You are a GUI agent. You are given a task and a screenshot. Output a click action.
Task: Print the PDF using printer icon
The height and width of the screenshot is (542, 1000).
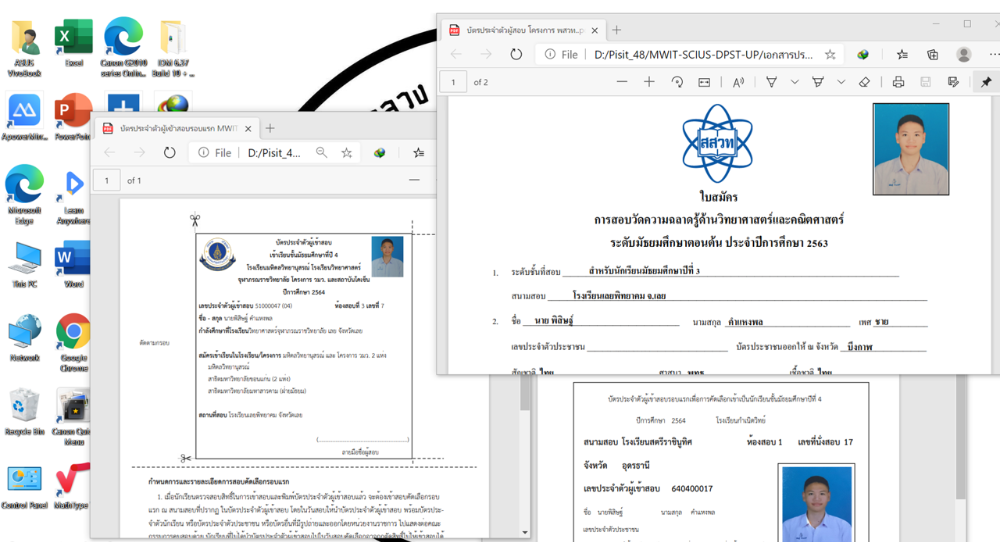[x=898, y=82]
